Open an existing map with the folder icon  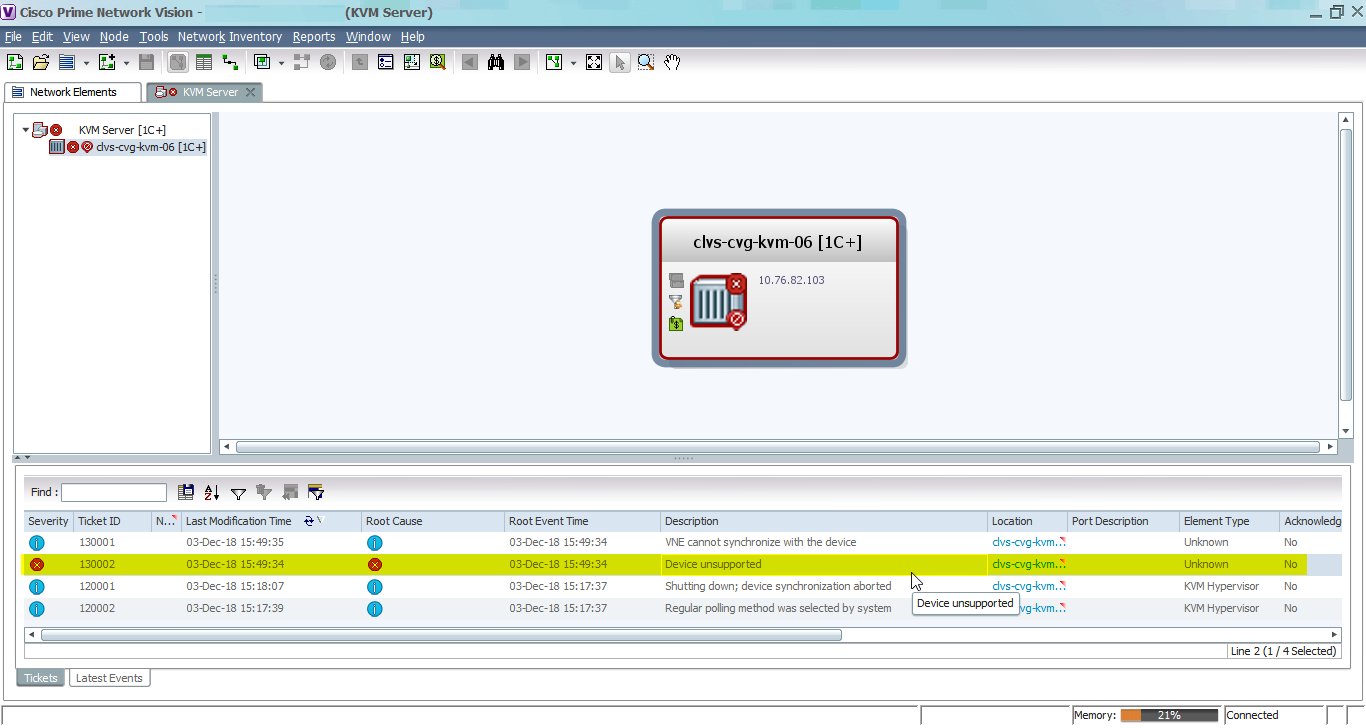tap(40, 61)
